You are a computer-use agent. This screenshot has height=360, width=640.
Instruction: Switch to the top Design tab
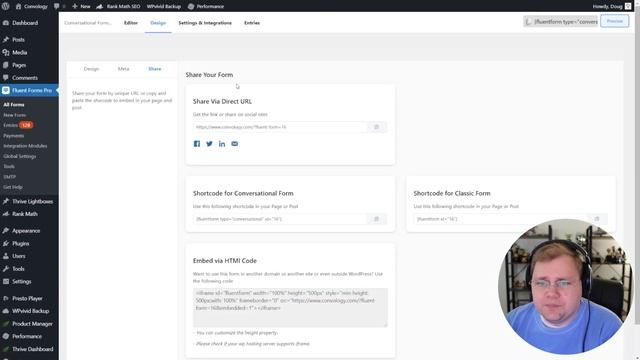click(158, 23)
